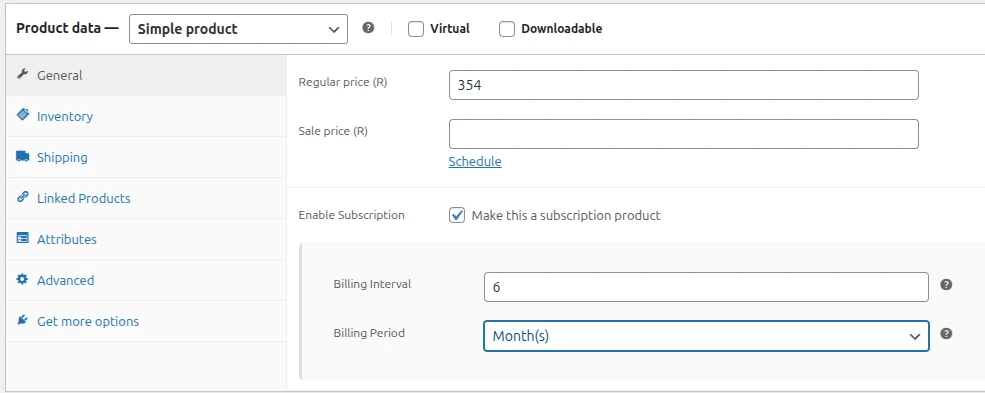The height and width of the screenshot is (393, 985).
Task: Click the Get more options plug icon
Action: click(x=23, y=320)
